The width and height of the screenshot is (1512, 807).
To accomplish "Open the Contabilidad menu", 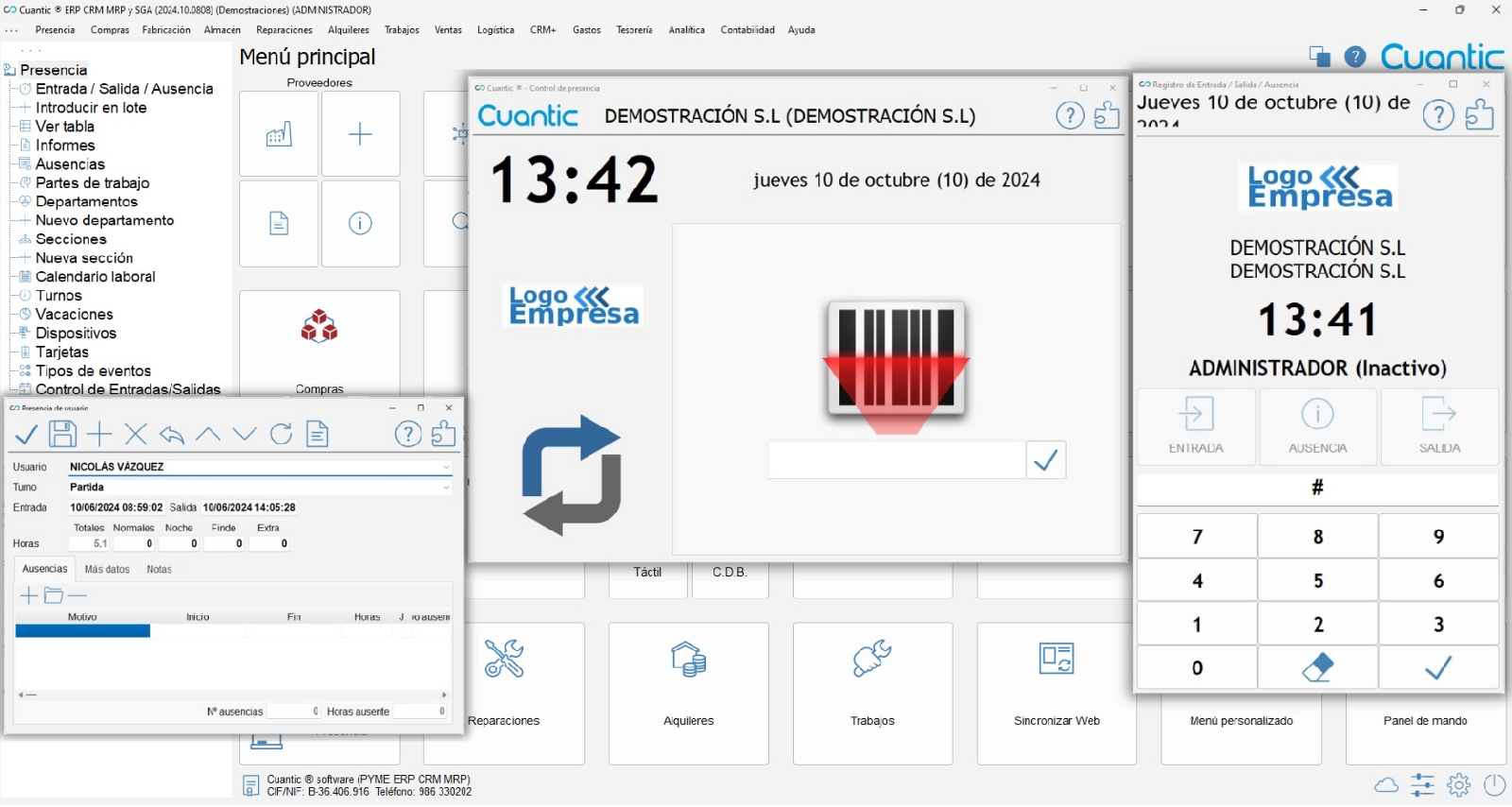I will tap(747, 30).
